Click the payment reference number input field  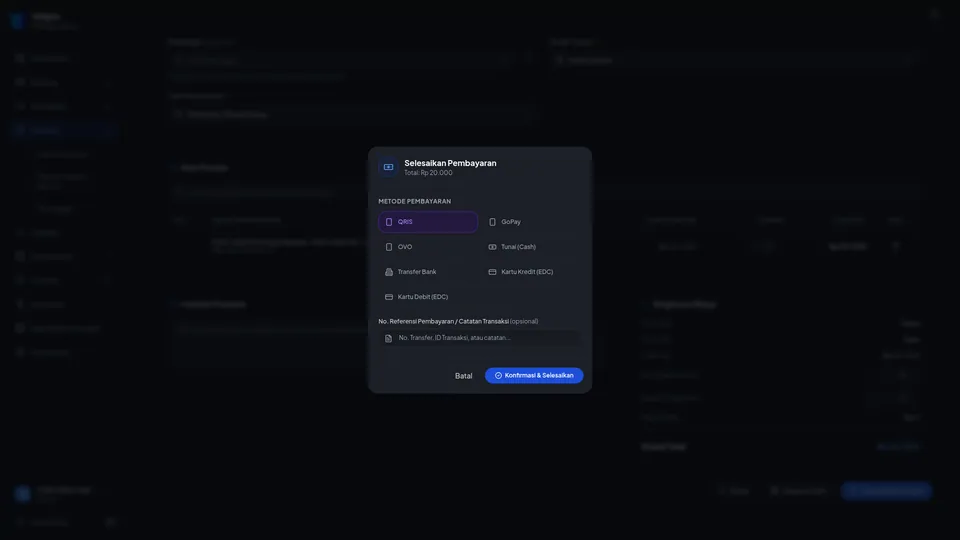pos(480,338)
